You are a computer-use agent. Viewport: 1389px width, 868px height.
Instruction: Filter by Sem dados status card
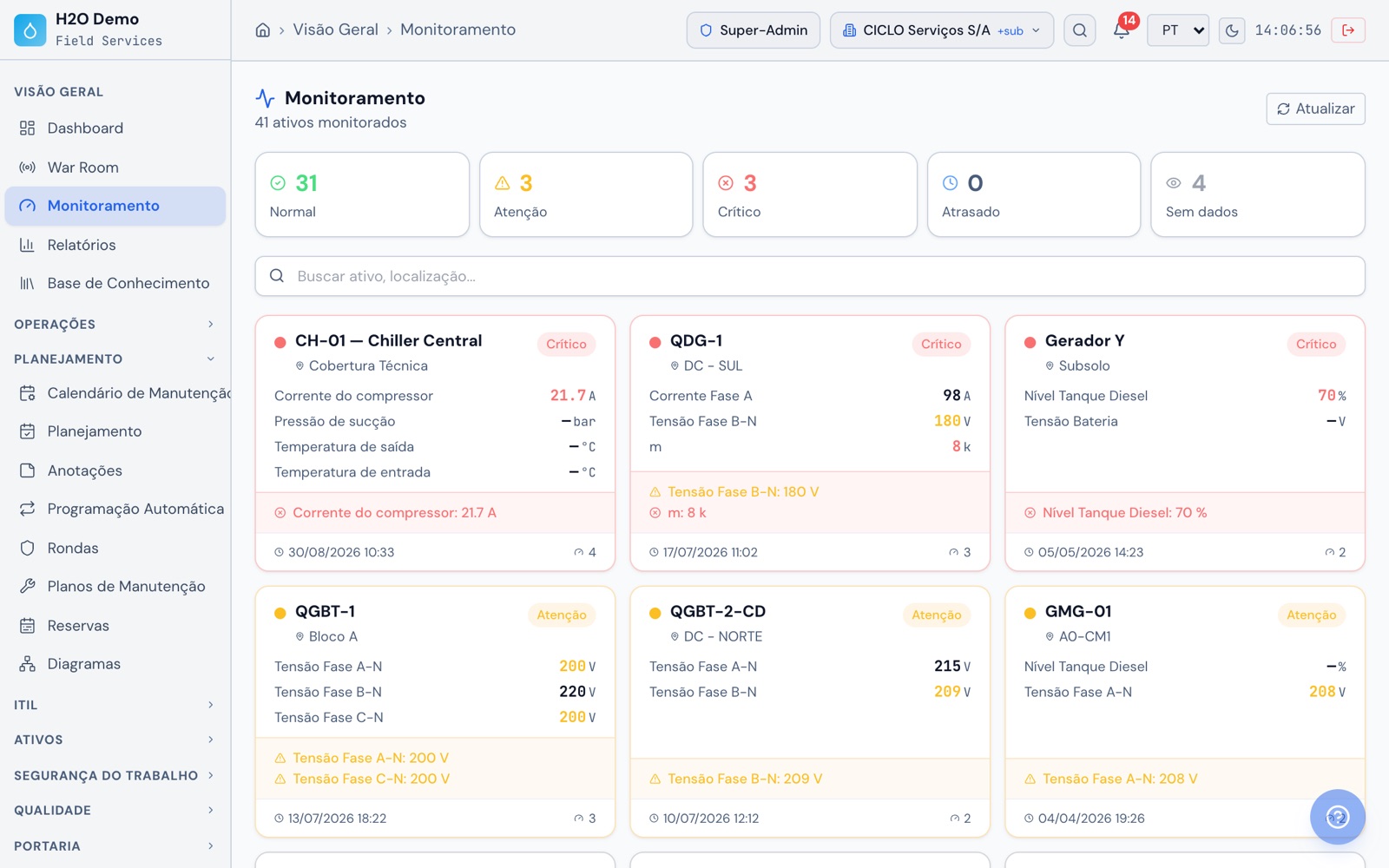(x=1258, y=194)
